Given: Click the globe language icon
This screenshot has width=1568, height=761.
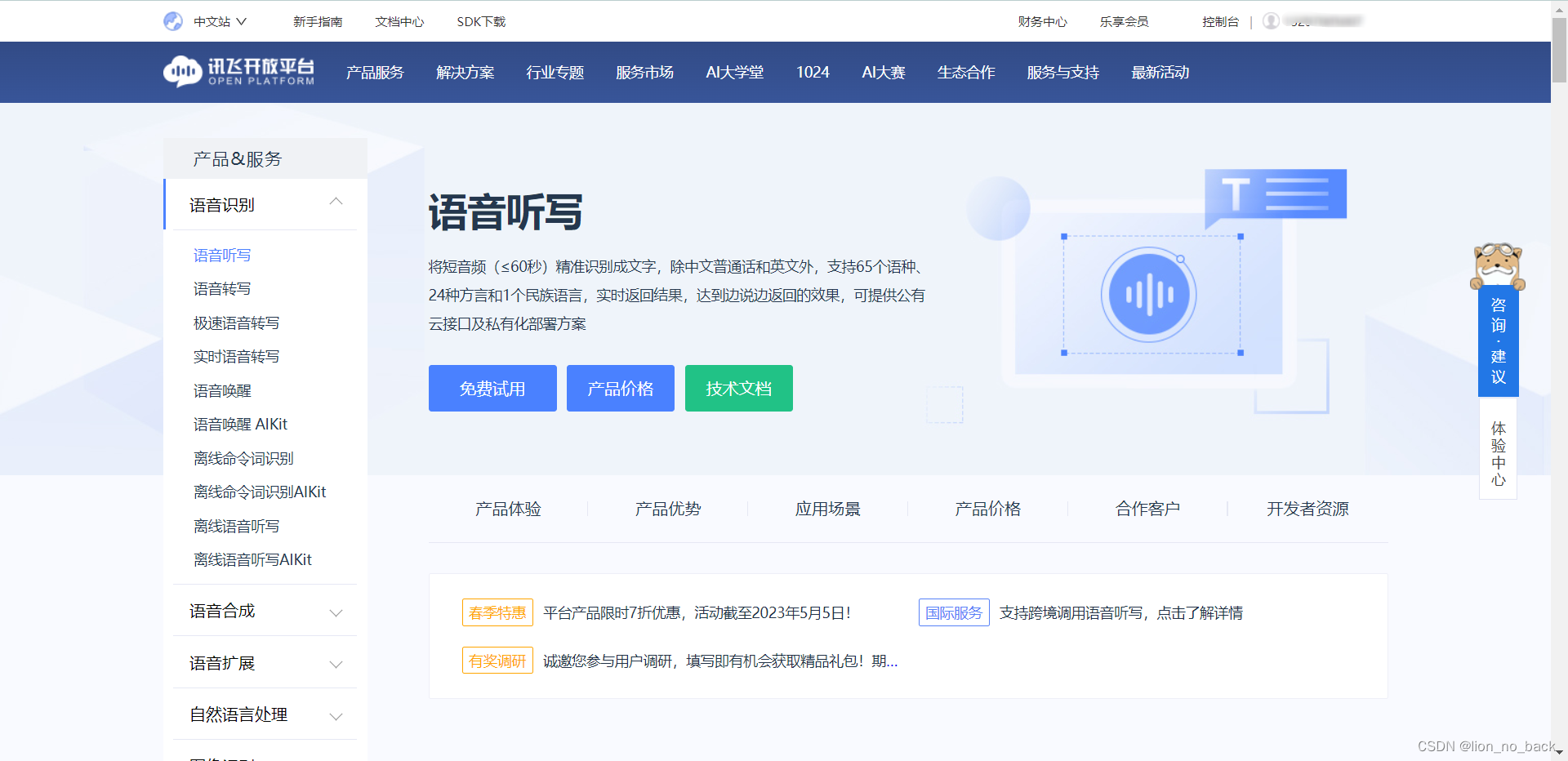Looking at the screenshot, I should point(173,21).
